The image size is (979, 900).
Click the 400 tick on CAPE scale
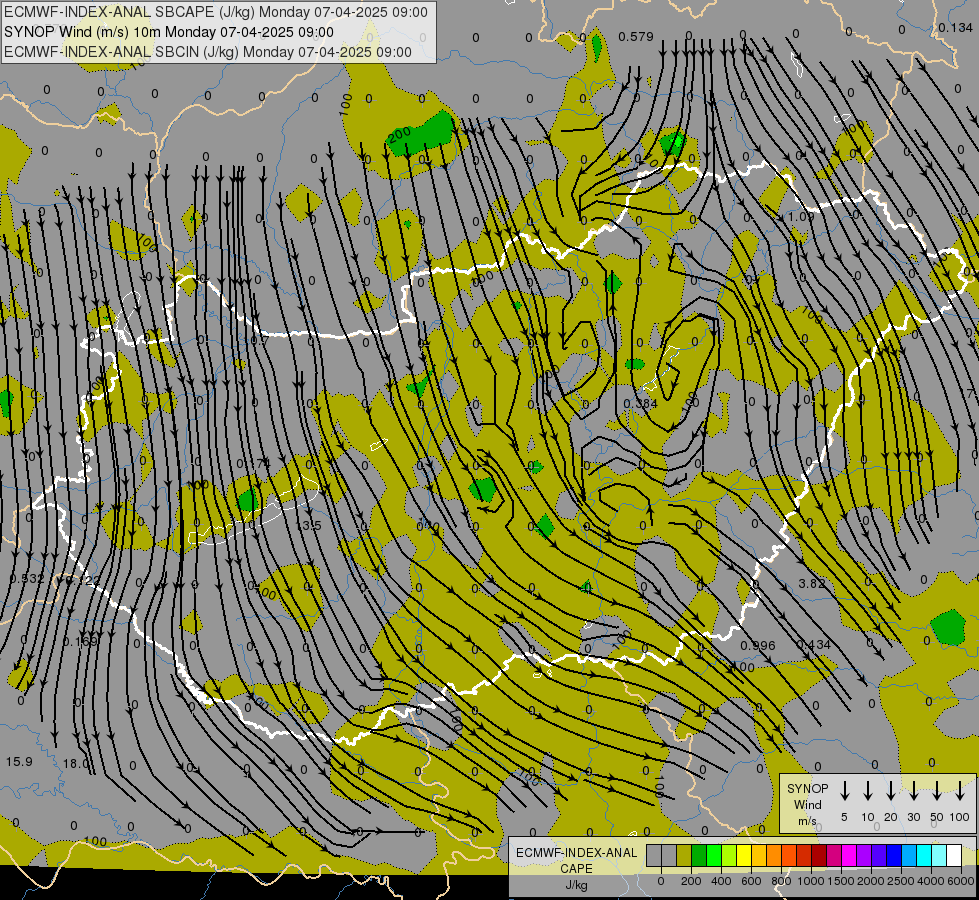click(x=721, y=881)
